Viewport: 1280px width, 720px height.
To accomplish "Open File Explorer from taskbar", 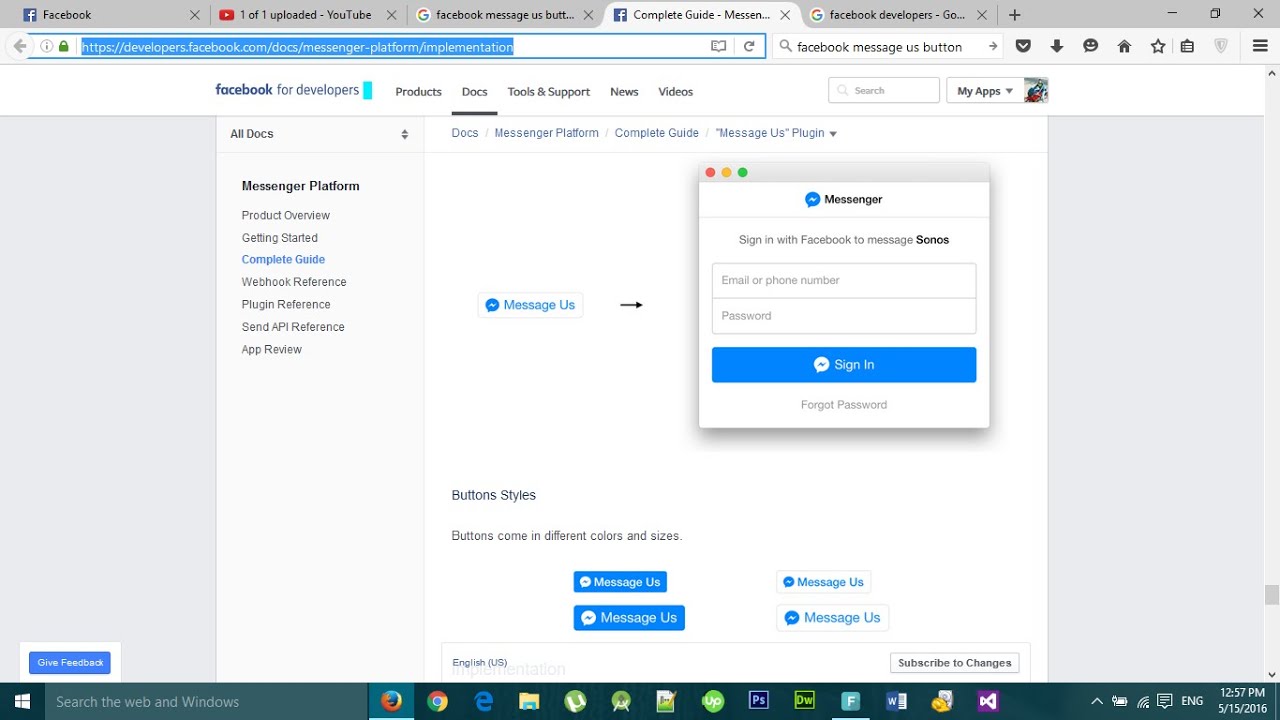I will tap(529, 701).
